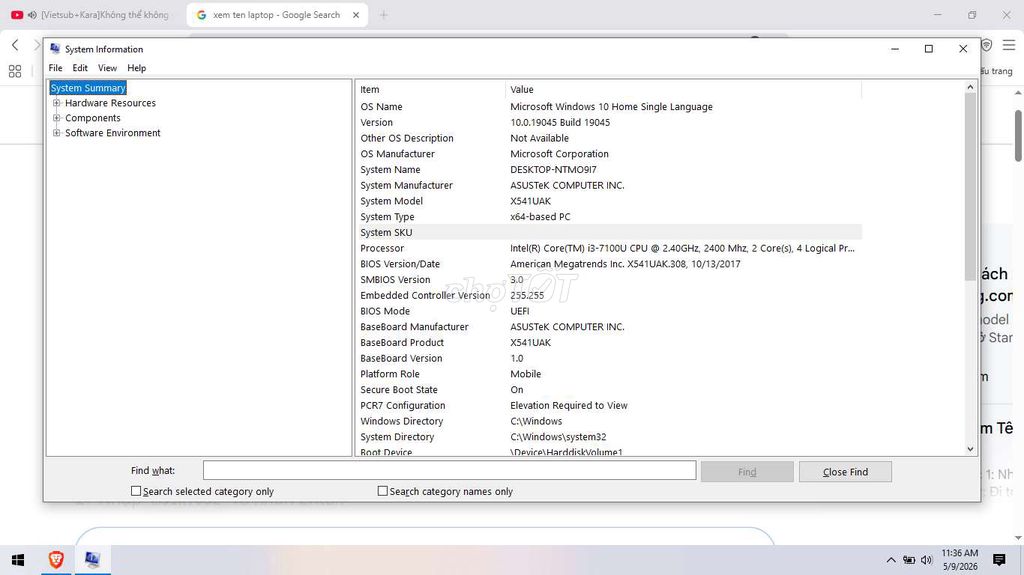Select the Hardware Resources category
This screenshot has height=575, width=1024.
pyautogui.click(x=110, y=103)
